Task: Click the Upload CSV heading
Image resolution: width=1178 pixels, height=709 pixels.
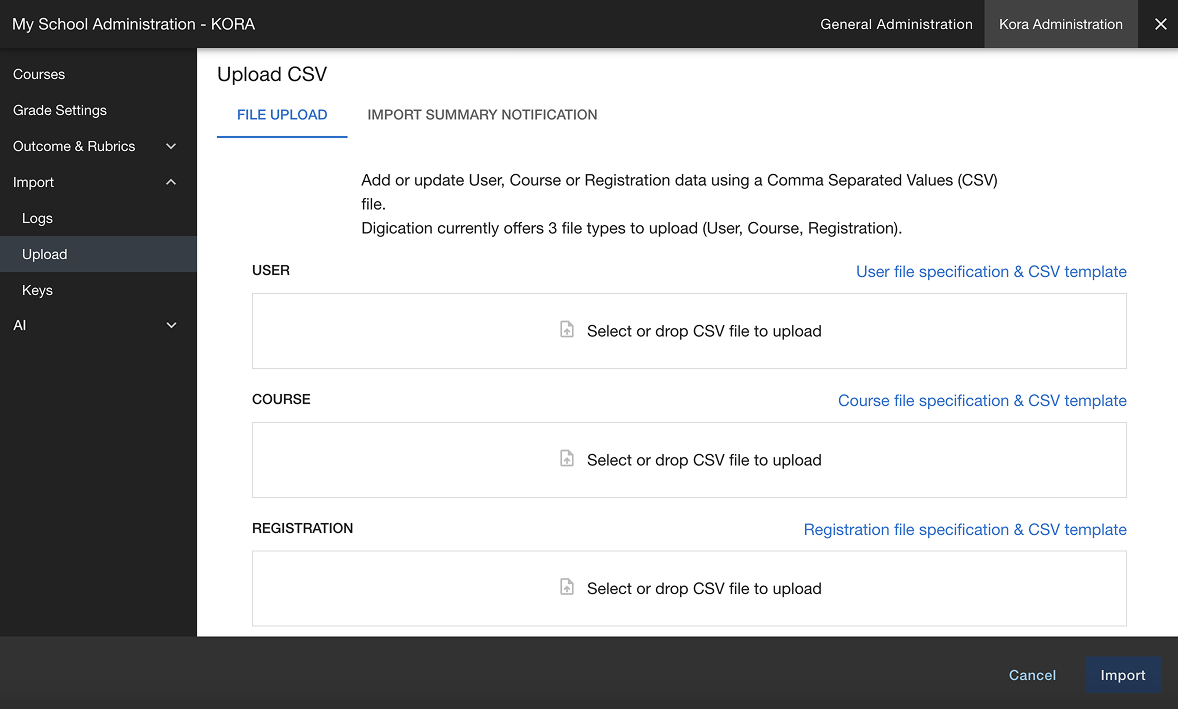Action: (272, 74)
